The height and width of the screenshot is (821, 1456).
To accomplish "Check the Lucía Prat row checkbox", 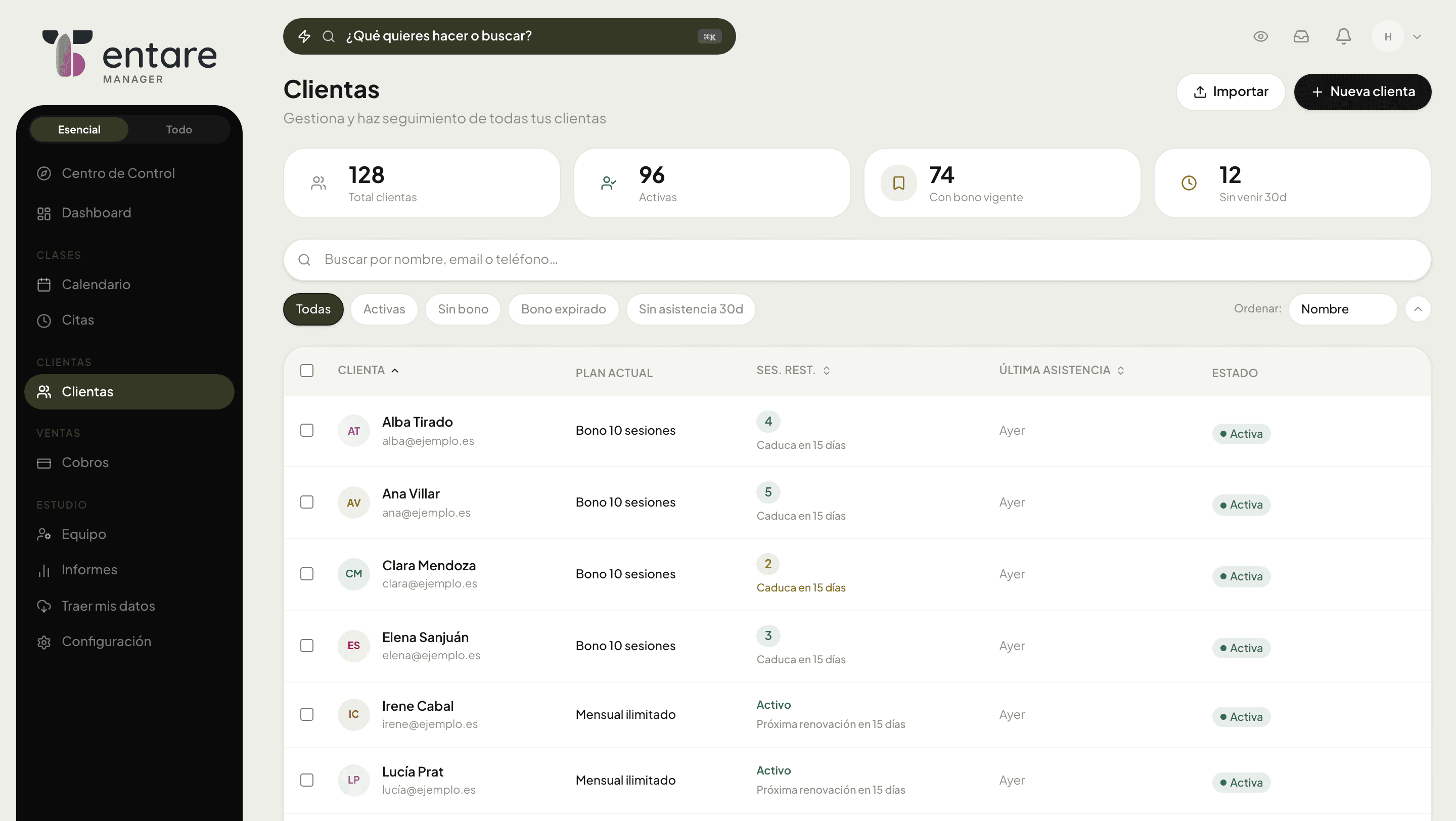I will pyautogui.click(x=307, y=781).
